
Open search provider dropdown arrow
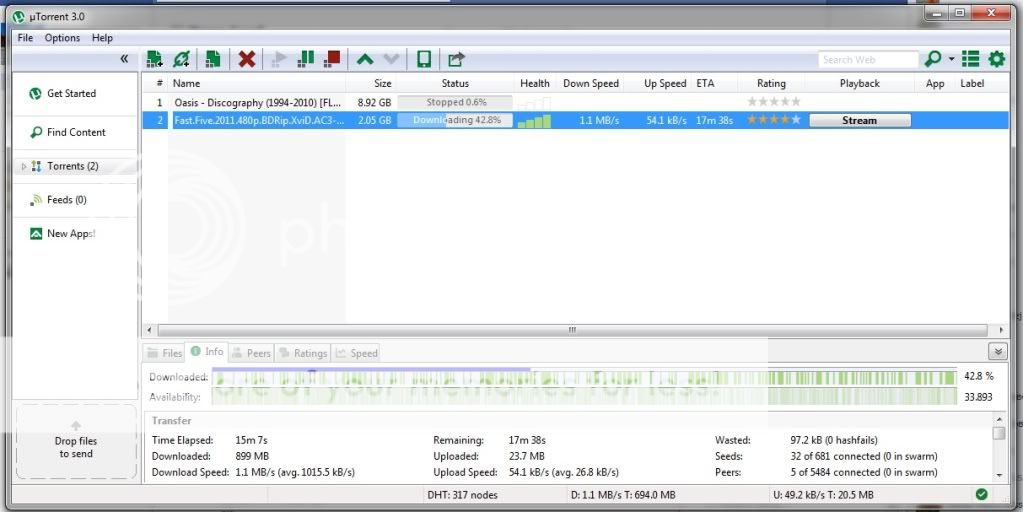(x=951, y=60)
